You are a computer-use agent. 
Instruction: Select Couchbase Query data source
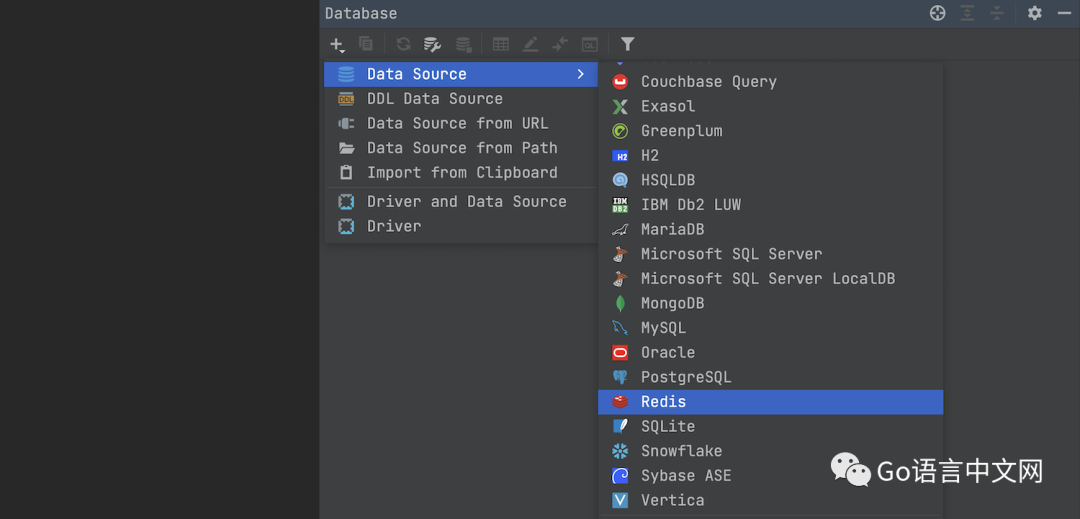[708, 82]
